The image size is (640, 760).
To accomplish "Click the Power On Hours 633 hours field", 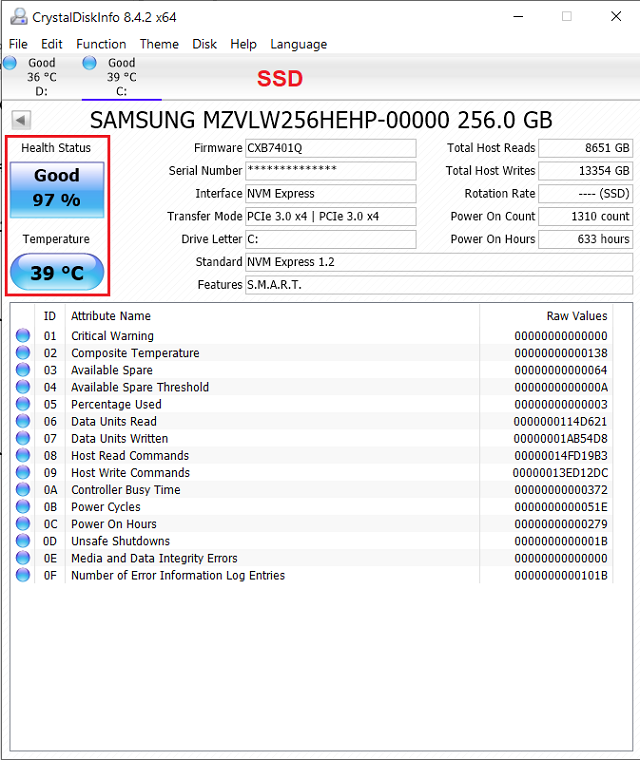I will point(586,239).
